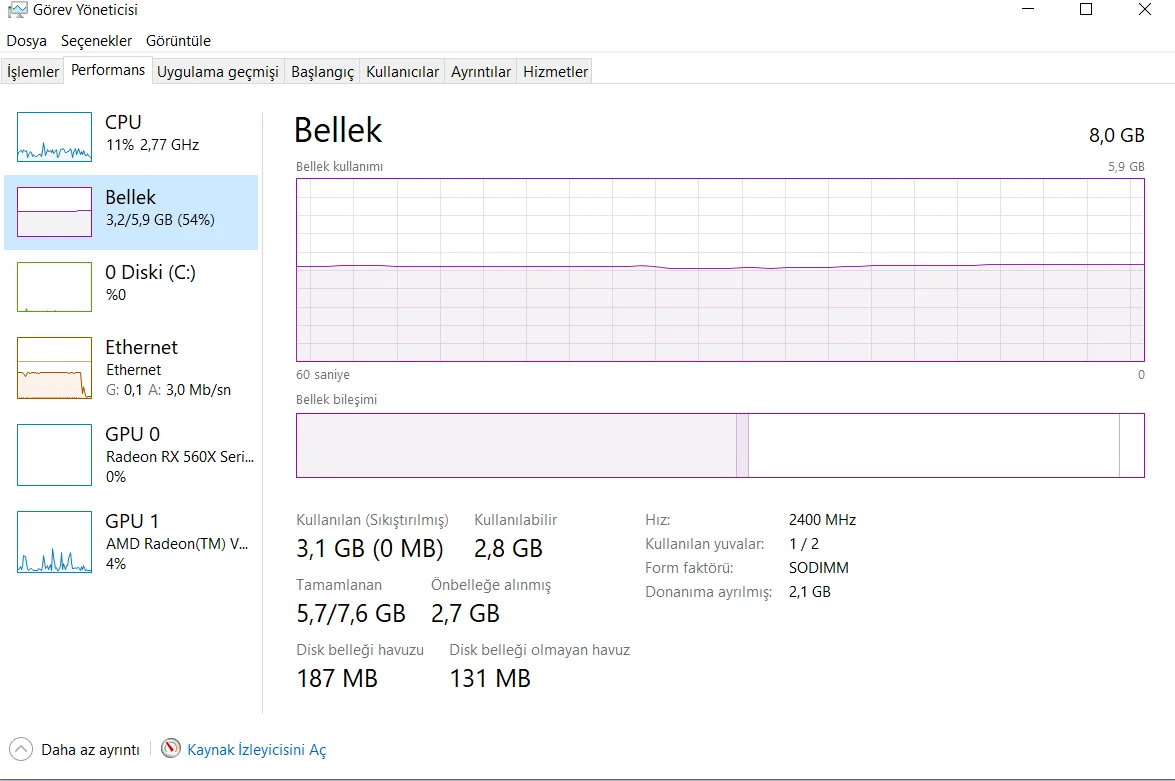Screen dimensions: 1175x781
Task: Collapse view with Daha az ayrıntı arrow
Action: (x=20, y=748)
